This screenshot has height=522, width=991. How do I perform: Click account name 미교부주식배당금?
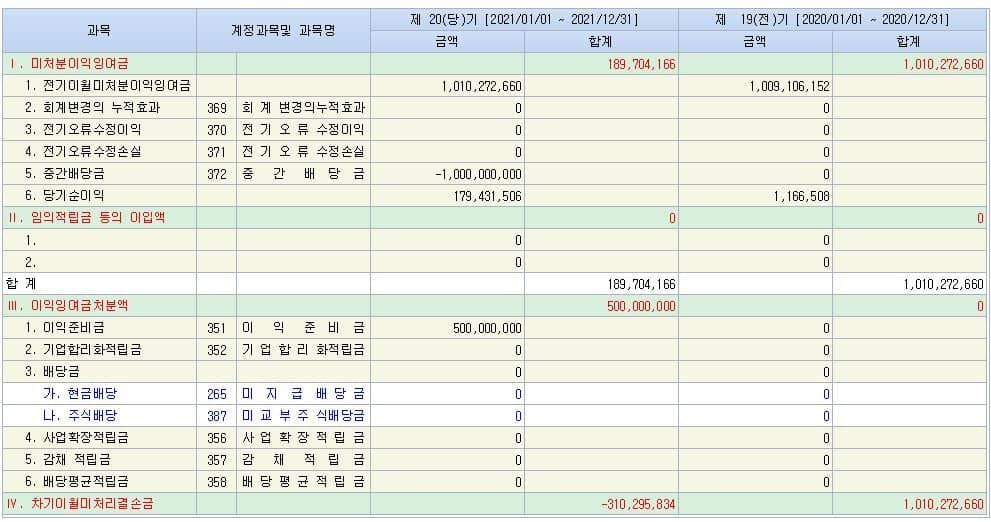point(303,416)
